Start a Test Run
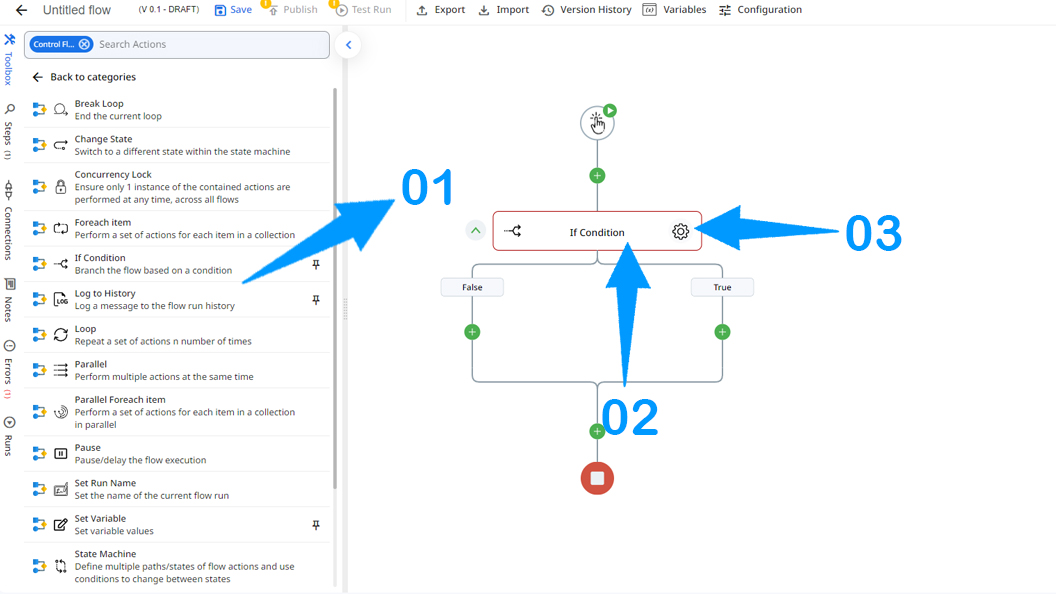Image resolution: width=1056 pixels, height=594 pixels. (x=363, y=10)
